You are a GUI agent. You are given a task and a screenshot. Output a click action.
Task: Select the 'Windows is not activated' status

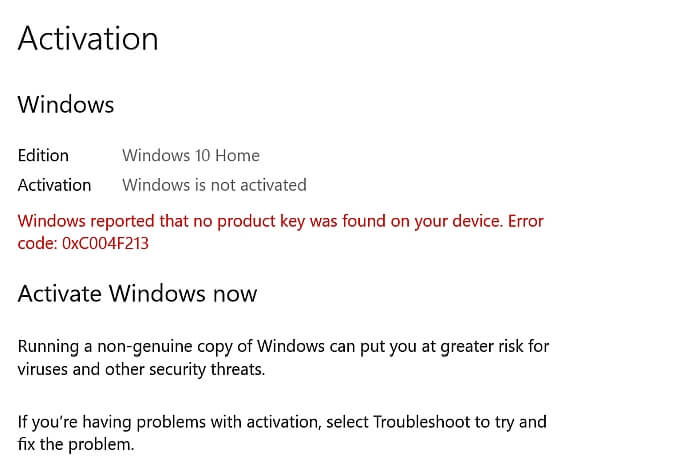[x=214, y=185]
